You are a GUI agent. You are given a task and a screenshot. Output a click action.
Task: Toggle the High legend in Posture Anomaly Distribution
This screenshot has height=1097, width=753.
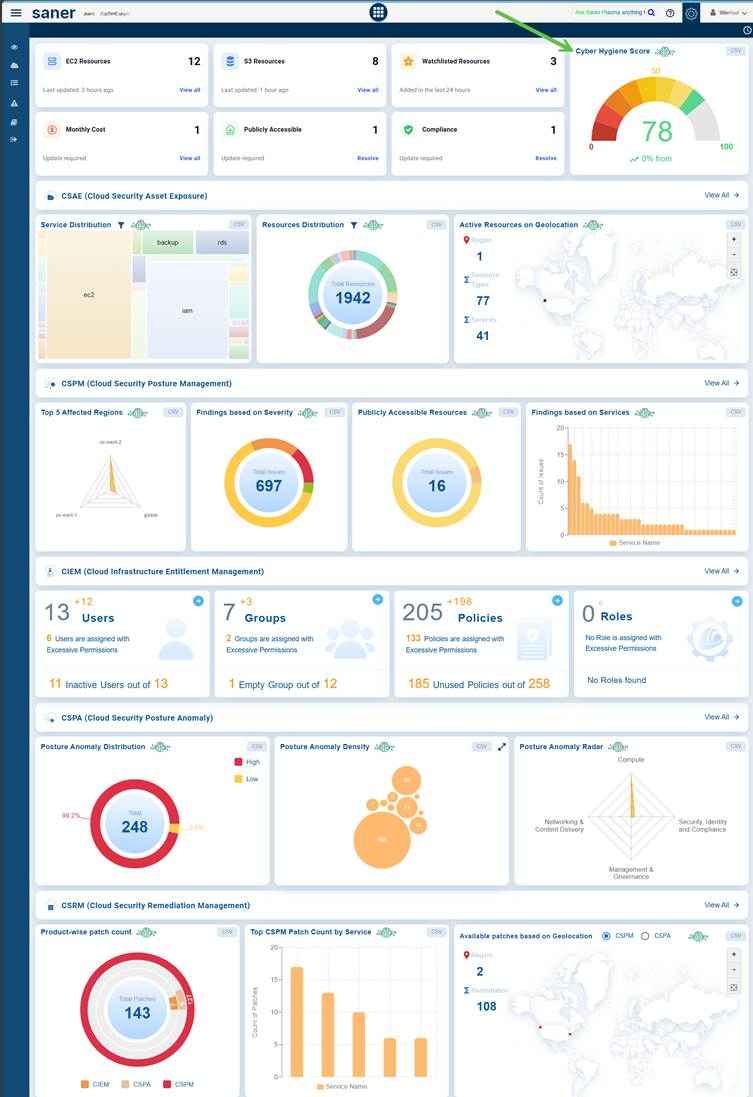240,762
